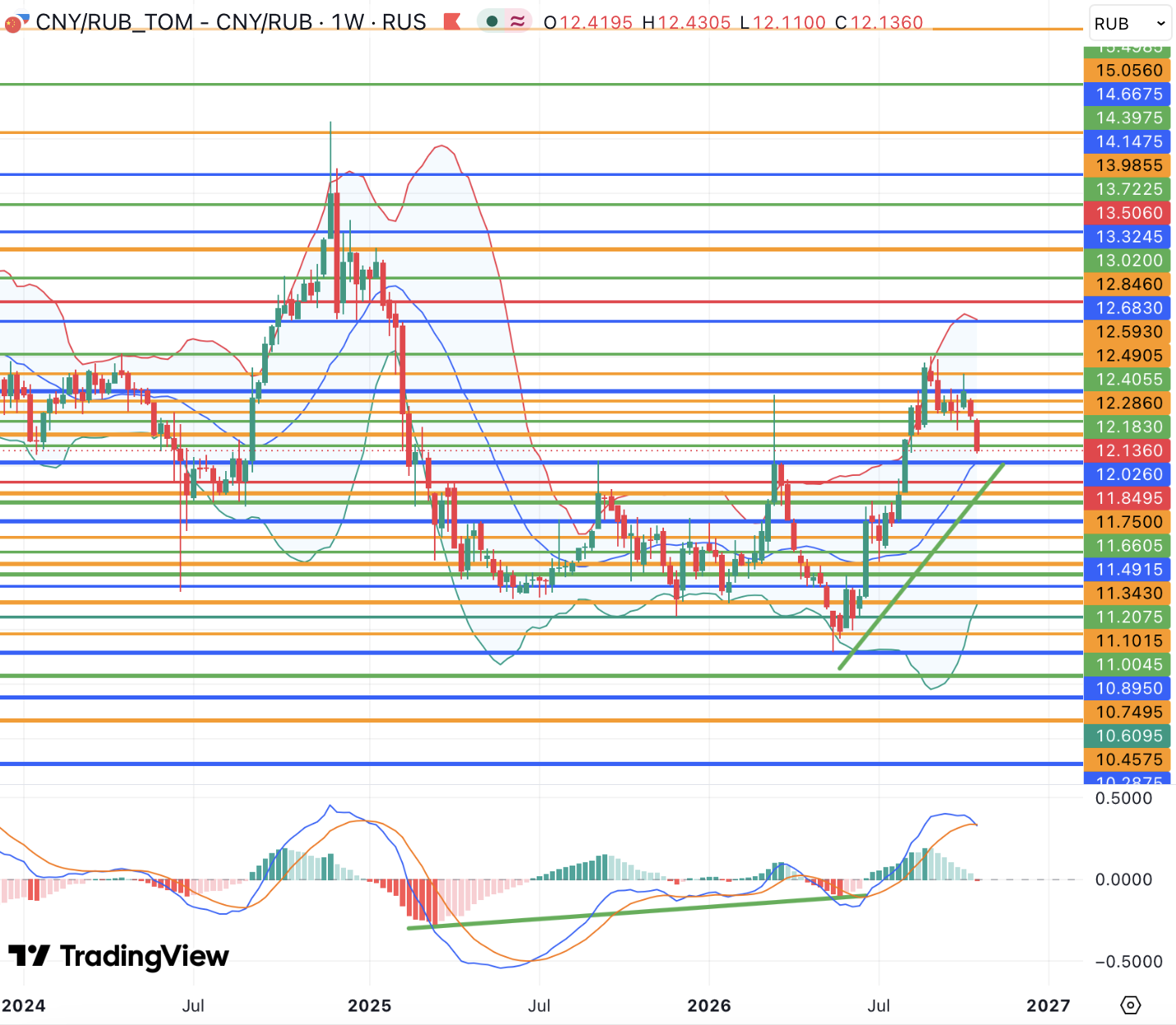Click the high value H12.4305

686,22
